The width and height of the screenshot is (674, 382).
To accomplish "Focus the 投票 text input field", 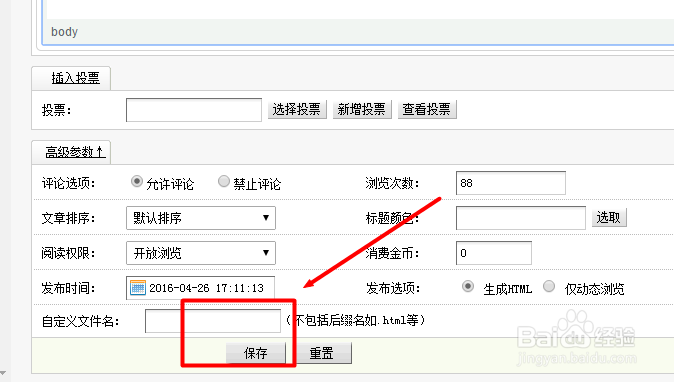I will click(194, 110).
